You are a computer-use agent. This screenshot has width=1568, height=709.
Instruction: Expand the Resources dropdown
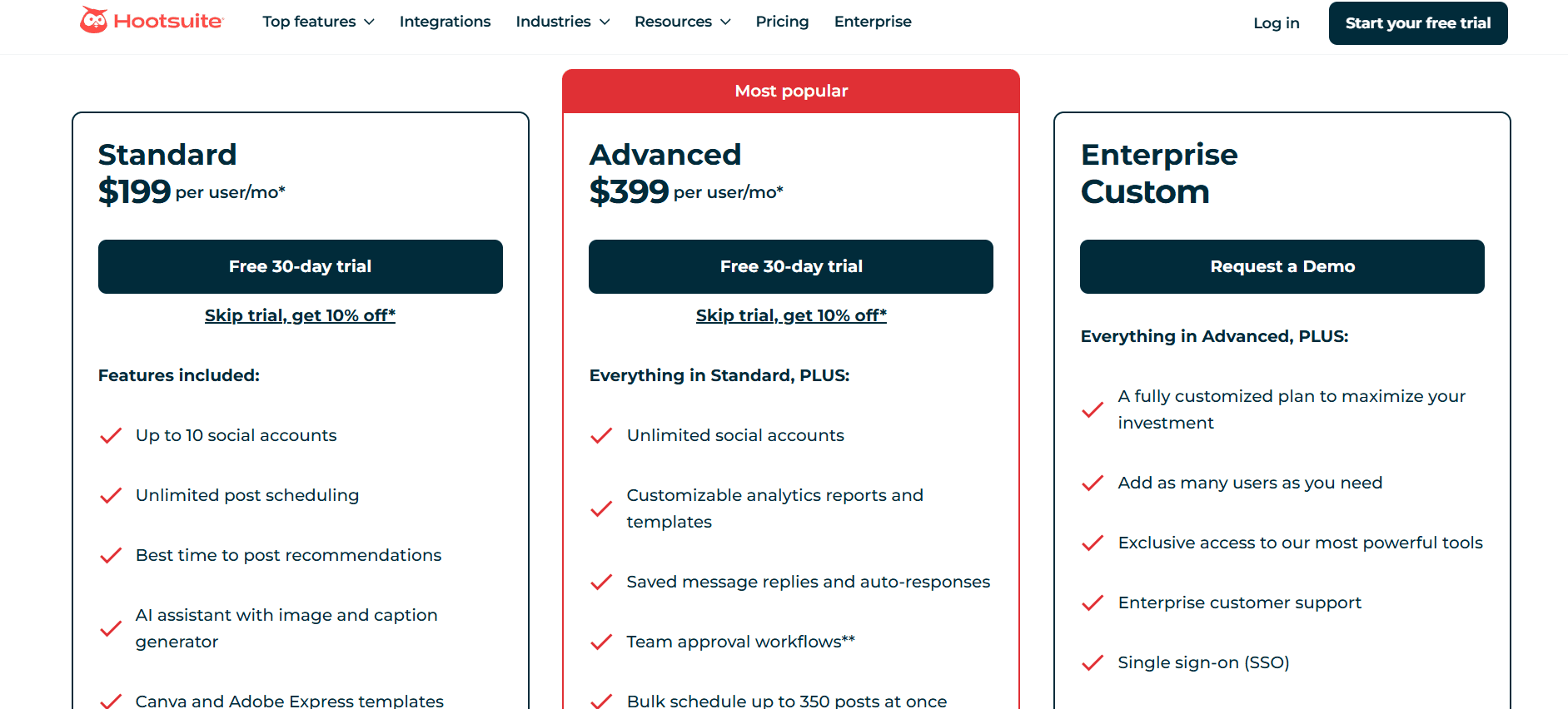tap(683, 22)
